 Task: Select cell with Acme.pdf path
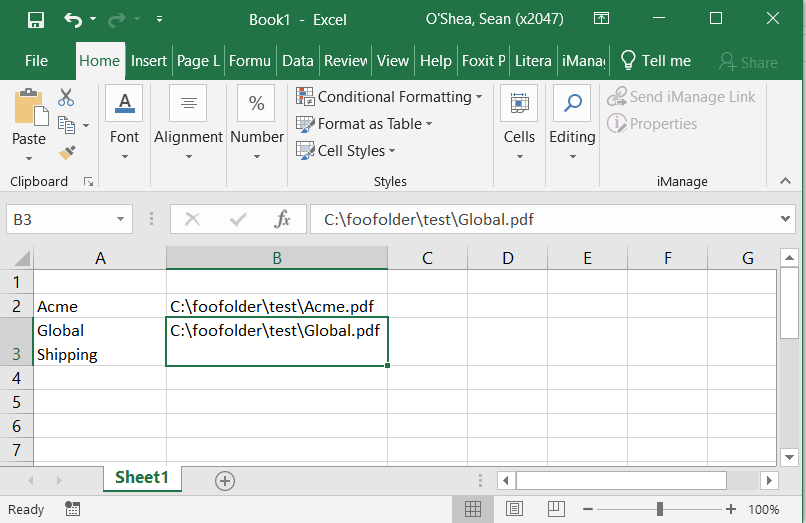tap(277, 306)
